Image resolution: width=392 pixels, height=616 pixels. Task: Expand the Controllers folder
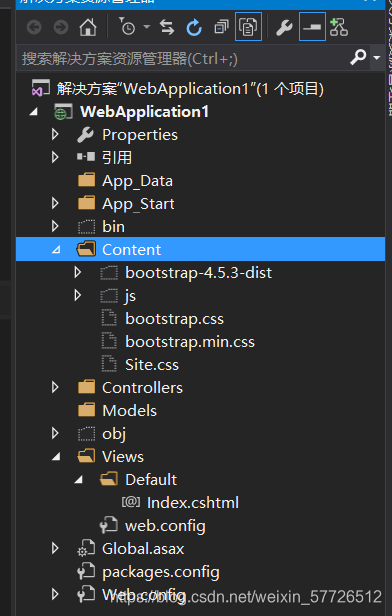55,388
